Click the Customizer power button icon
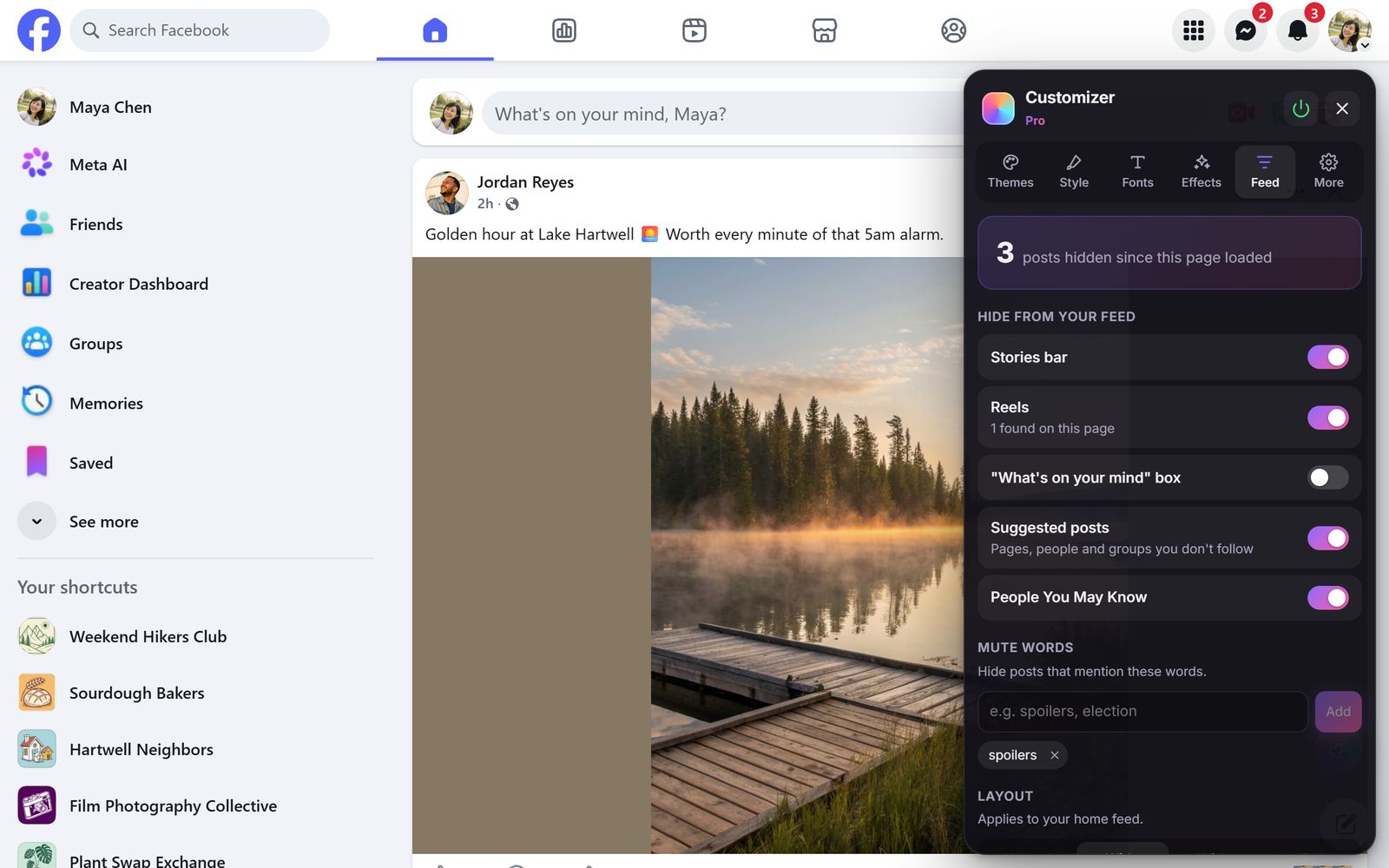Screen dimensions: 1389x868 point(1300,108)
